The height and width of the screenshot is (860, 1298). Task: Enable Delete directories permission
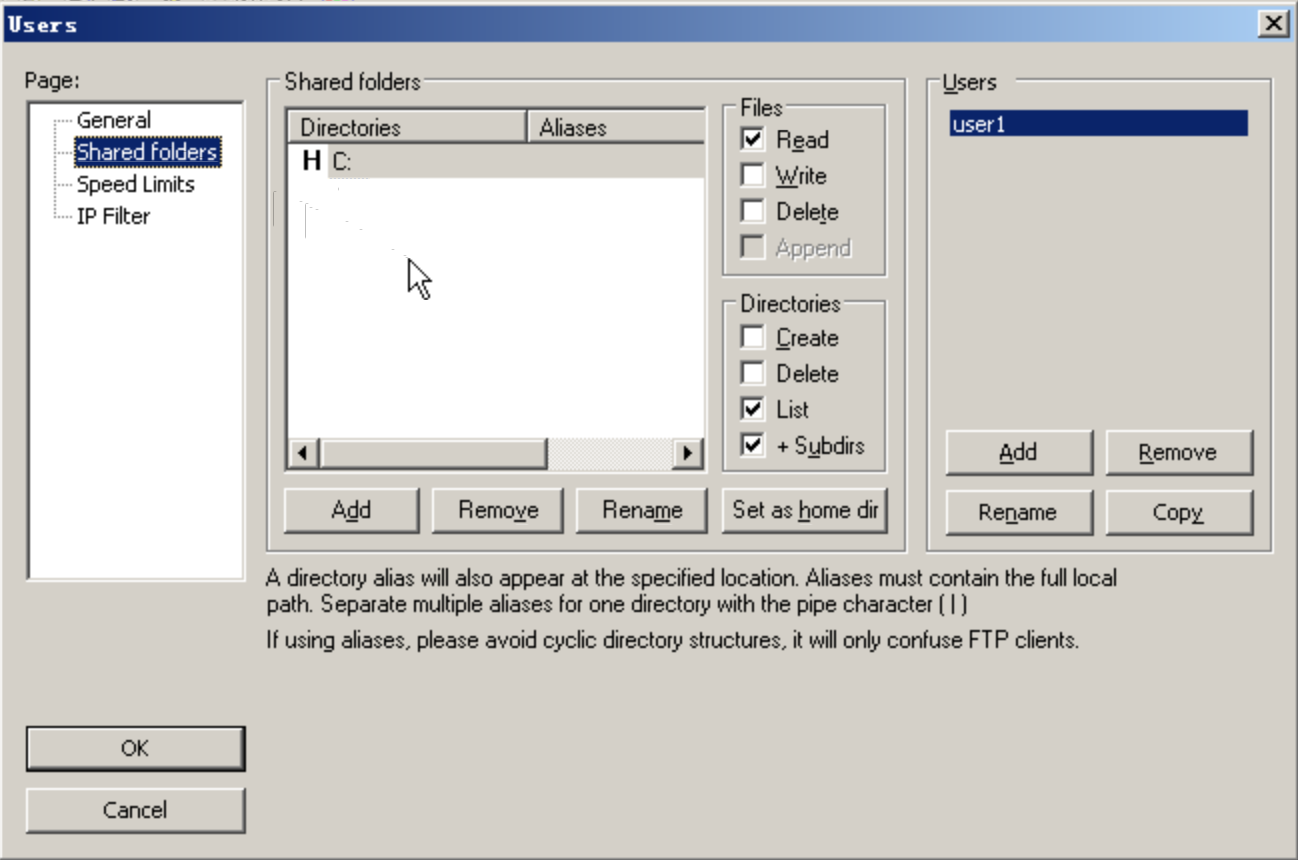[x=753, y=374]
